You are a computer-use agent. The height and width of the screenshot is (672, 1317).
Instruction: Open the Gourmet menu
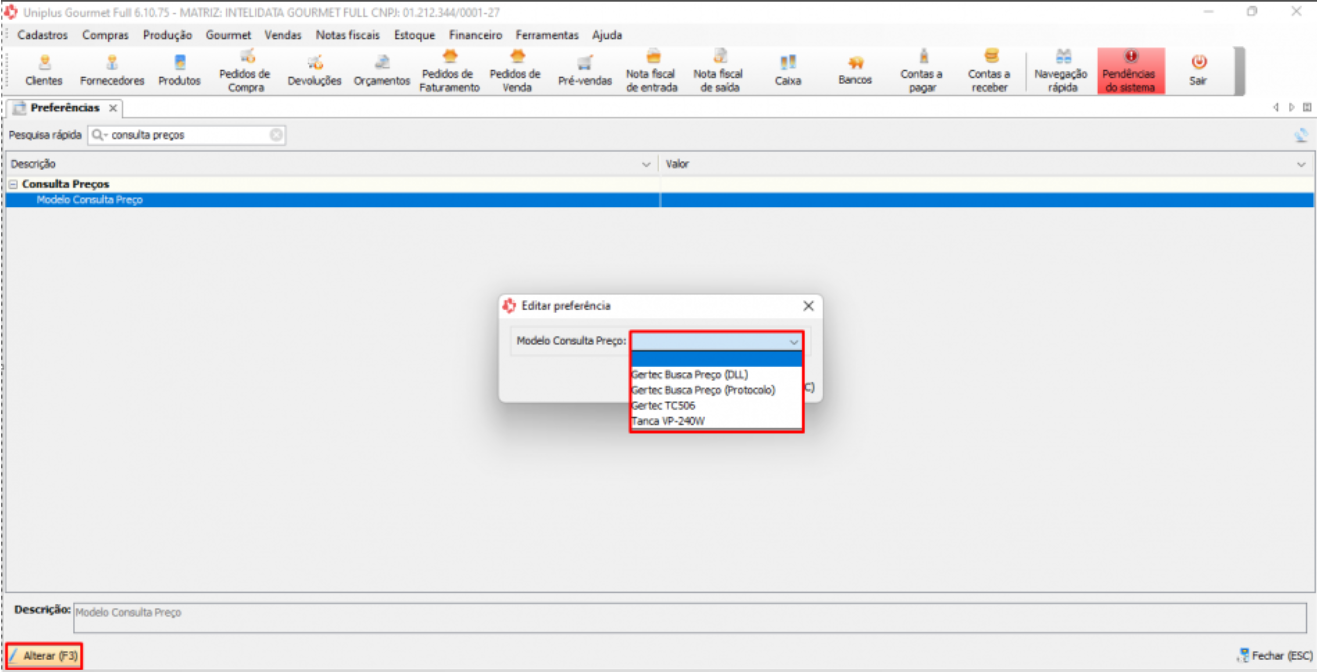(x=228, y=35)
